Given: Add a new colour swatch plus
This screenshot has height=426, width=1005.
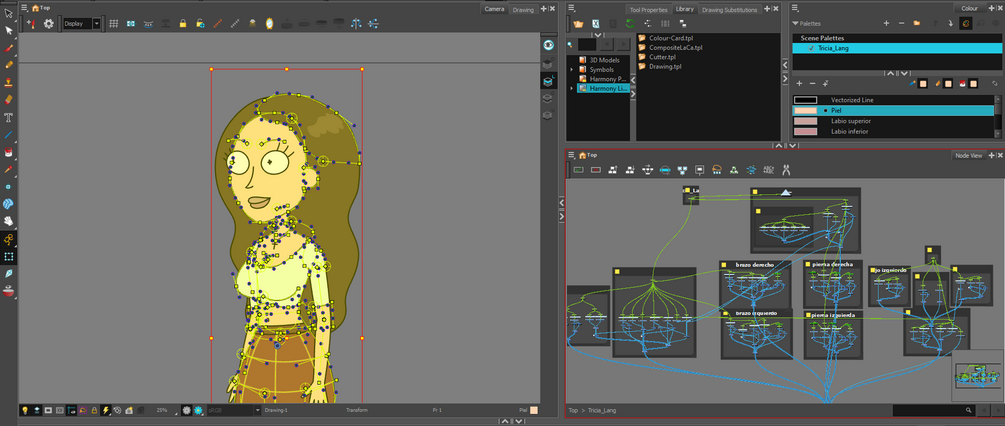Looking at the screenshot, I should [x=799, y=83].
